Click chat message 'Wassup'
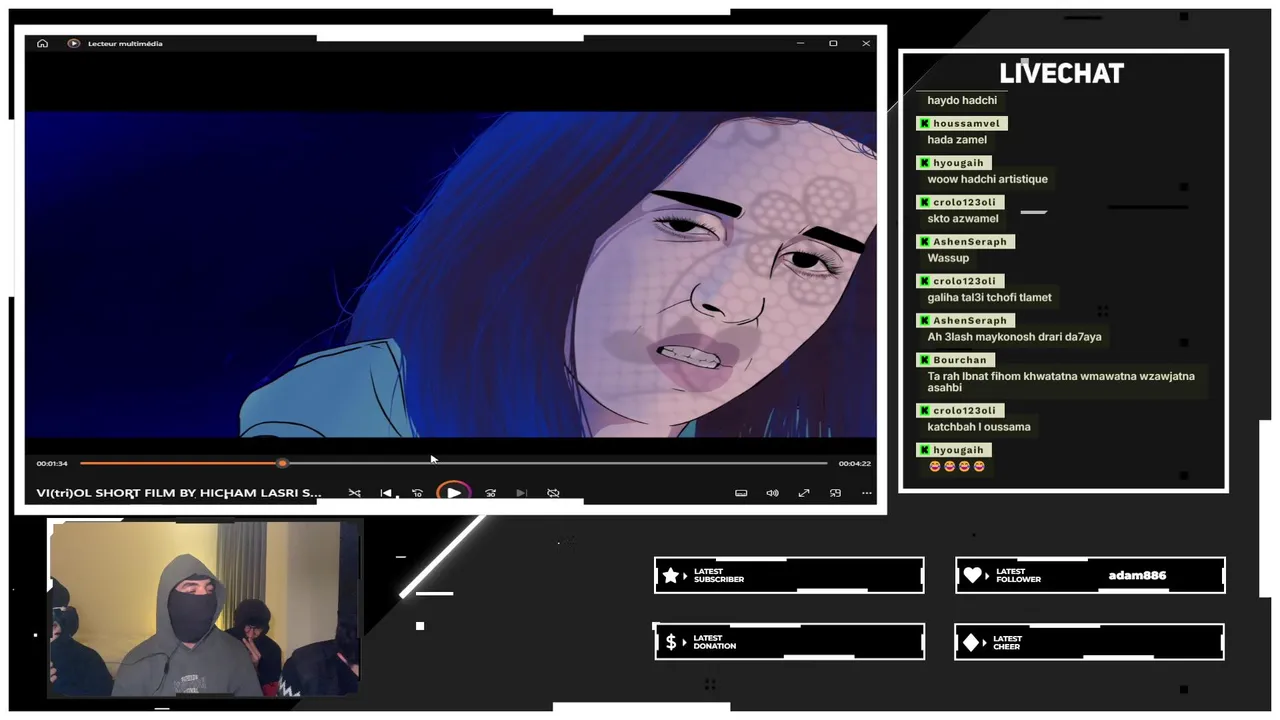 948,258
